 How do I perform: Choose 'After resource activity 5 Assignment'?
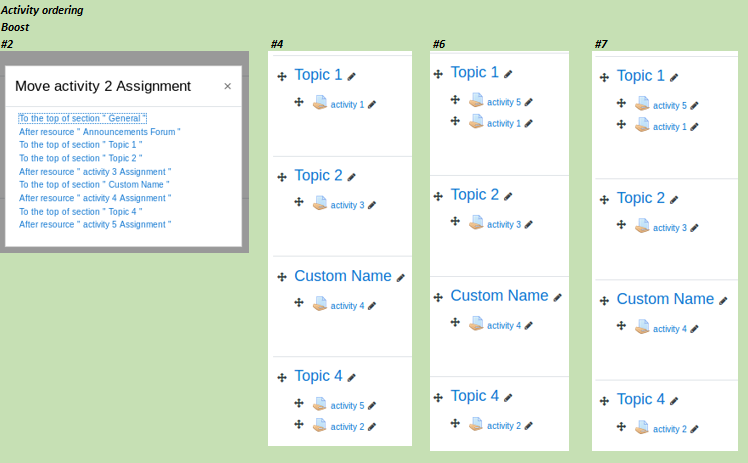point(95,225)
